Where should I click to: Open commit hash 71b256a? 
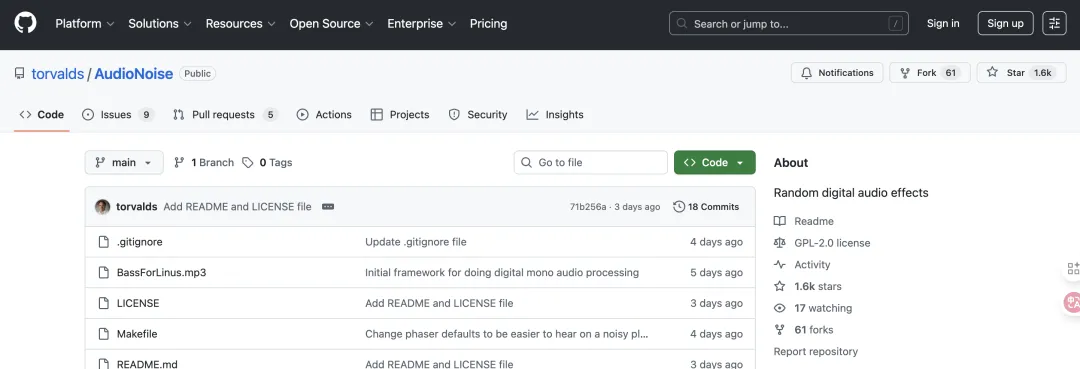[x=588, y=207]
